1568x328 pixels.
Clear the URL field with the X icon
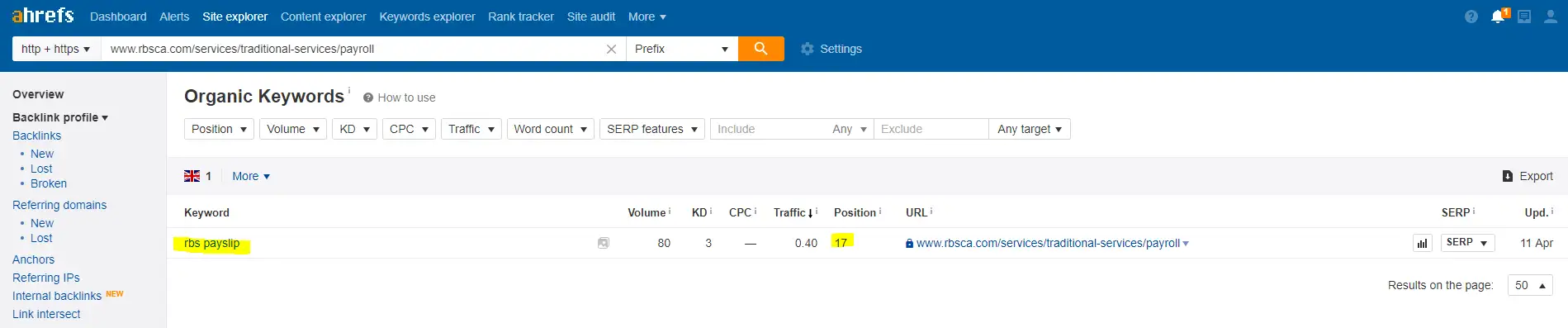pos(611,50)
